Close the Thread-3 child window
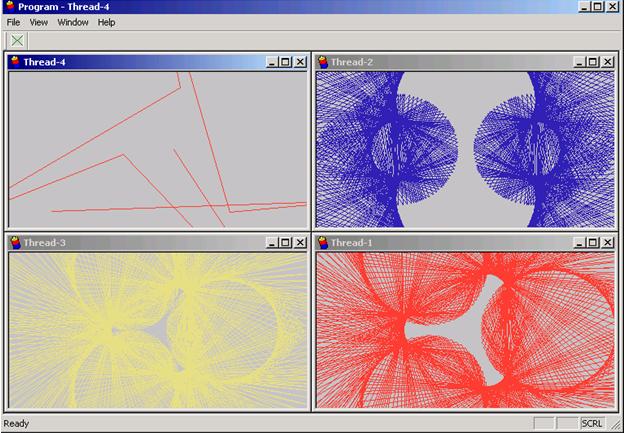This screenshot has width=625, height=433. coord(300,242)
